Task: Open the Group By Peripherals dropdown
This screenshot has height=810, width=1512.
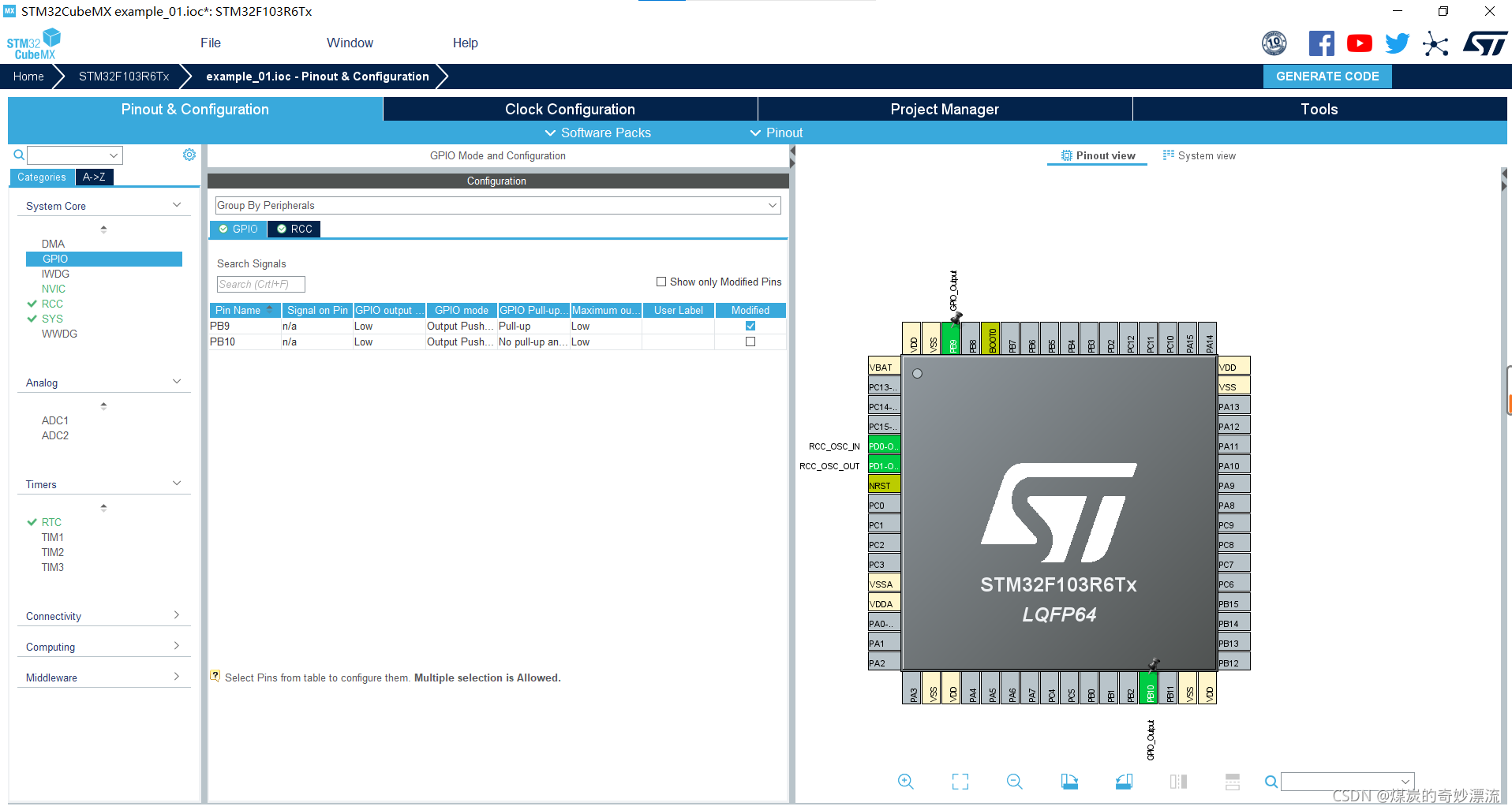Action: [x=498, y=205]
